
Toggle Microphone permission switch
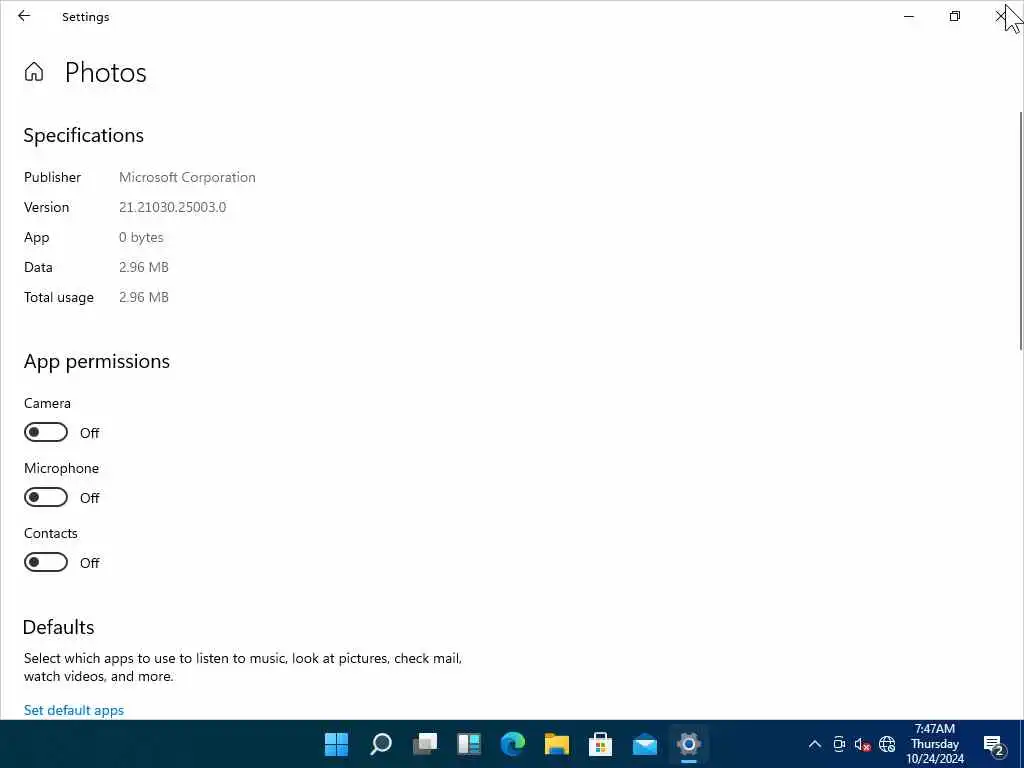click(x=46, y=498)
